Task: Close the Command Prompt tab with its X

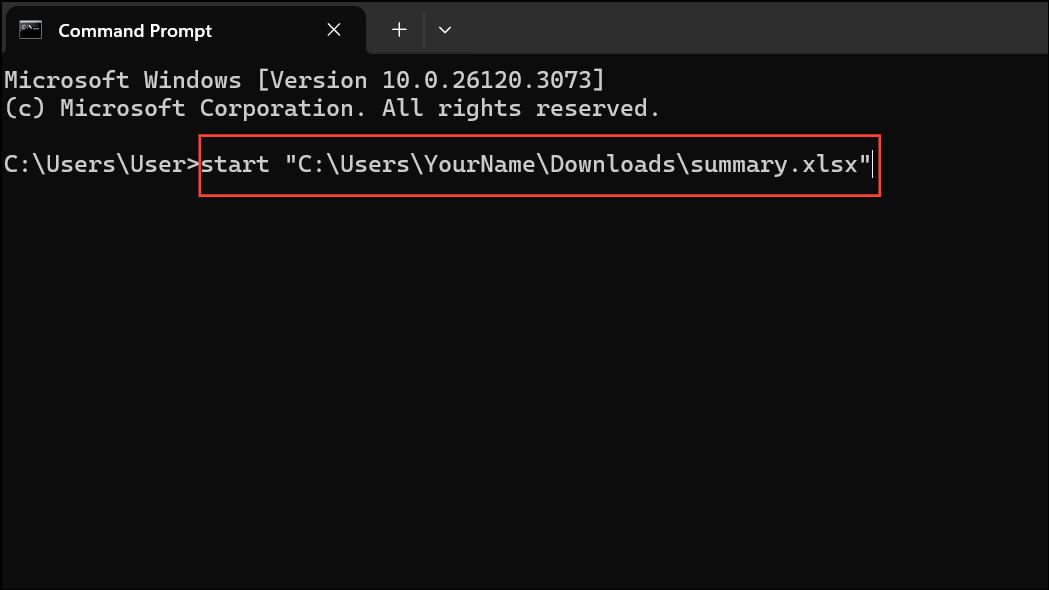Action: point(333,30)
